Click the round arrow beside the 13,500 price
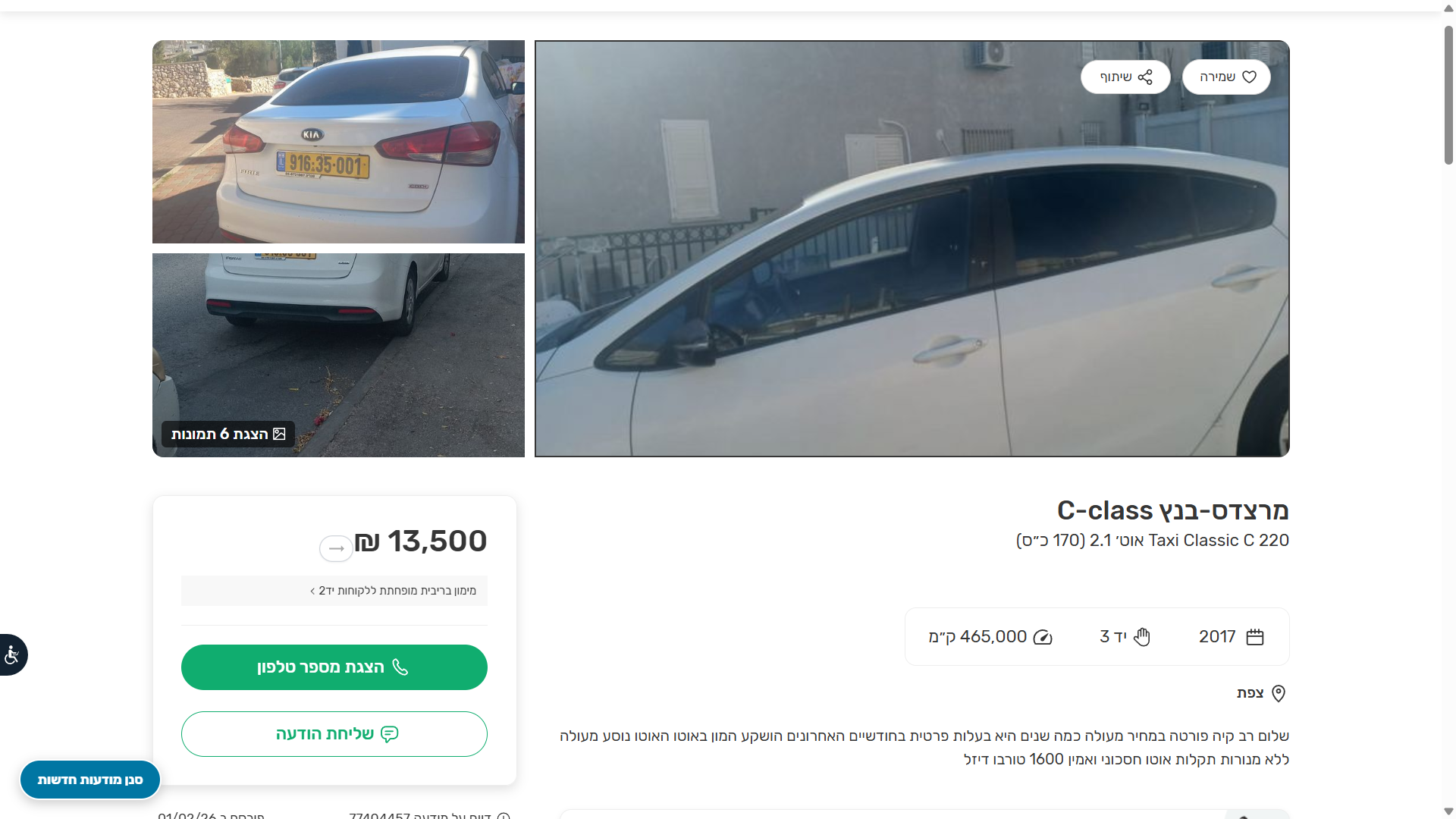Image resolution: width=1456 pixels, height=819 pixels. coord(336,548)
